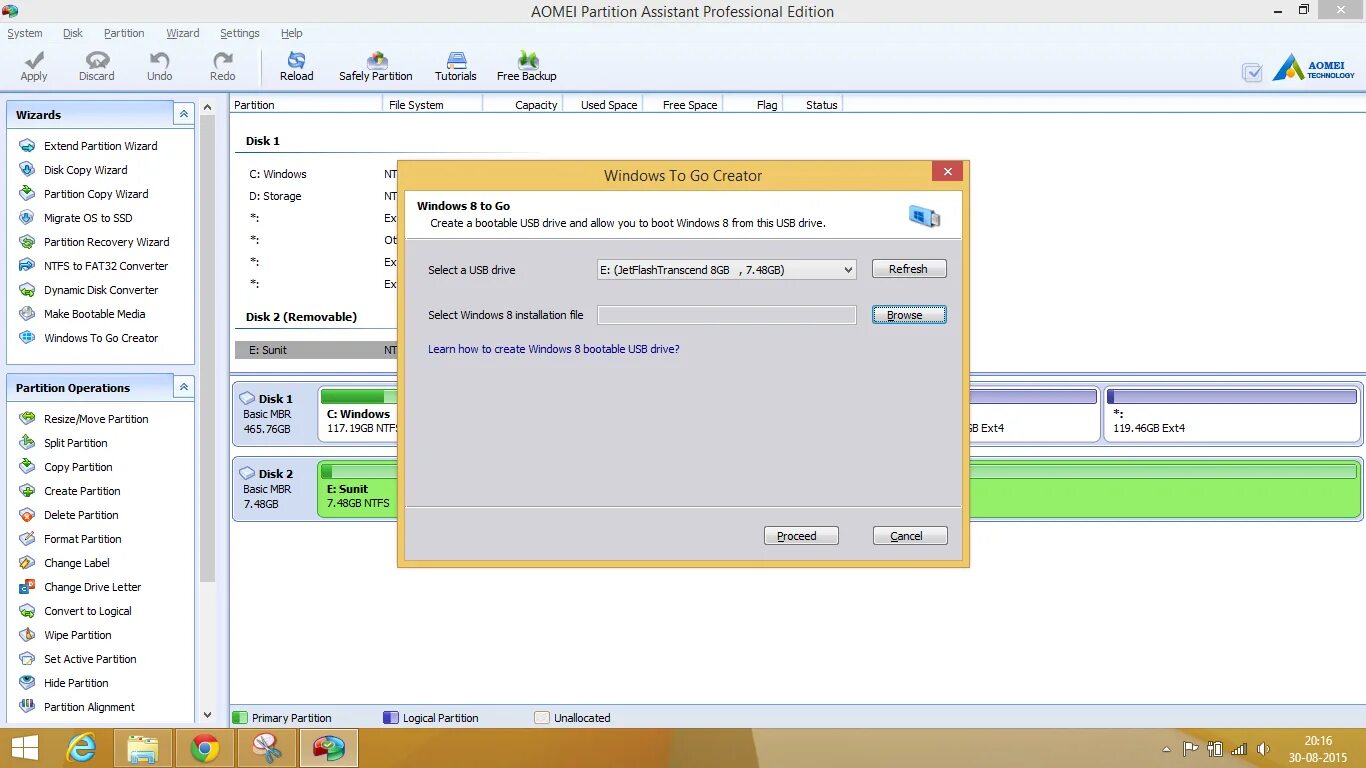Click the sidebar scroll up arrow
Image resolution: width=1366 pixels, height=768 pixels.
pos(208,107)
